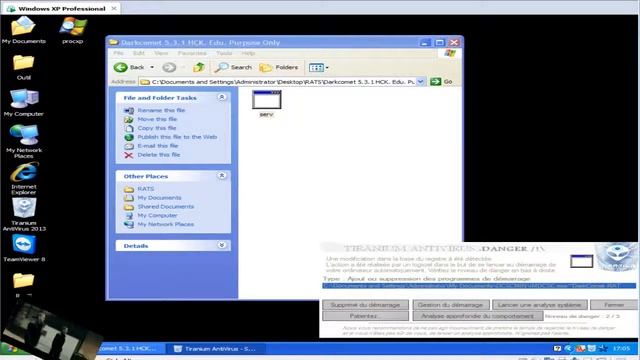640x360 pixels.
Task: Open My Network Places in Other Places
Action: pos(165,224)
